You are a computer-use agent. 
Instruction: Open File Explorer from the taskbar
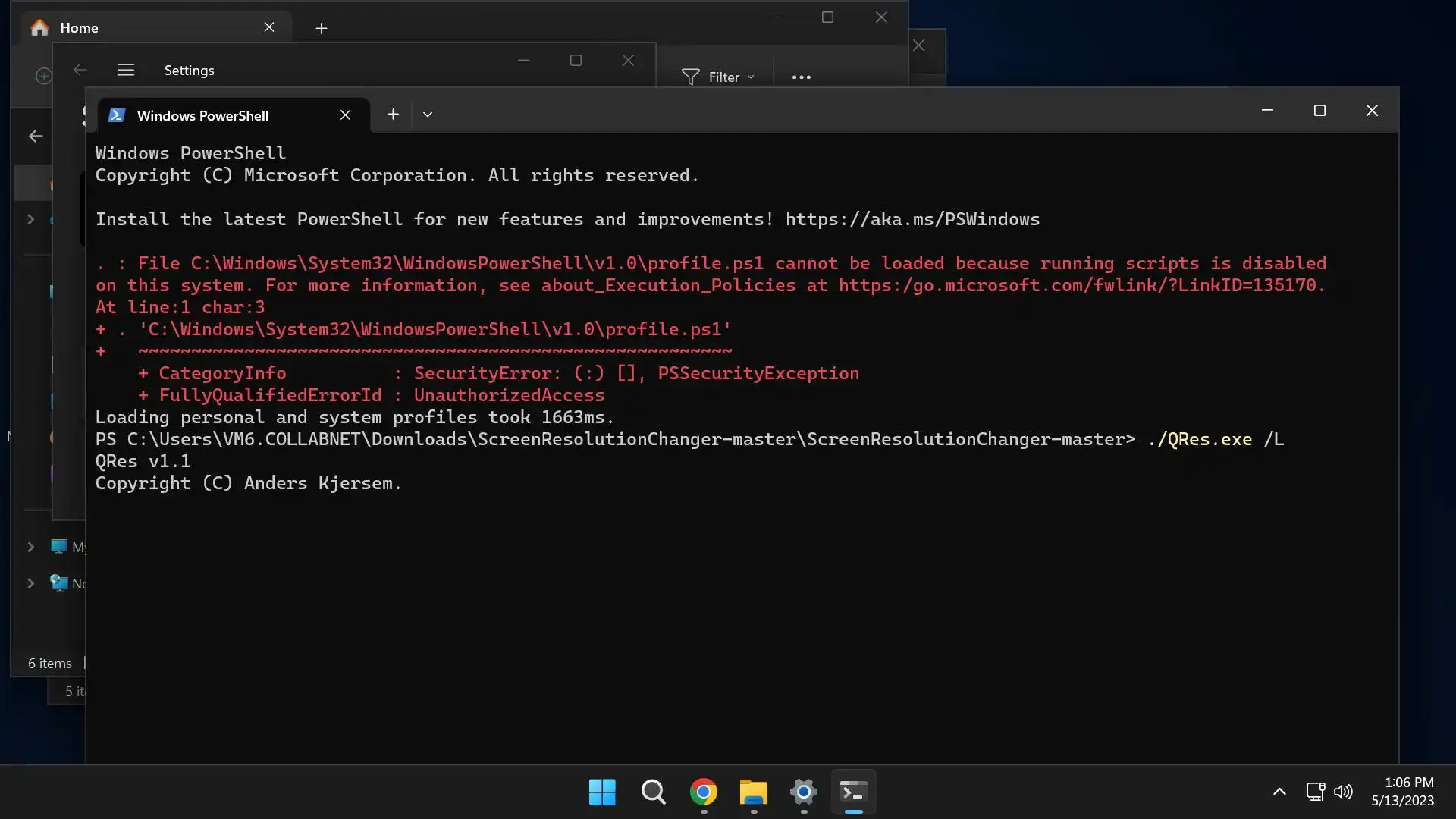753,792
